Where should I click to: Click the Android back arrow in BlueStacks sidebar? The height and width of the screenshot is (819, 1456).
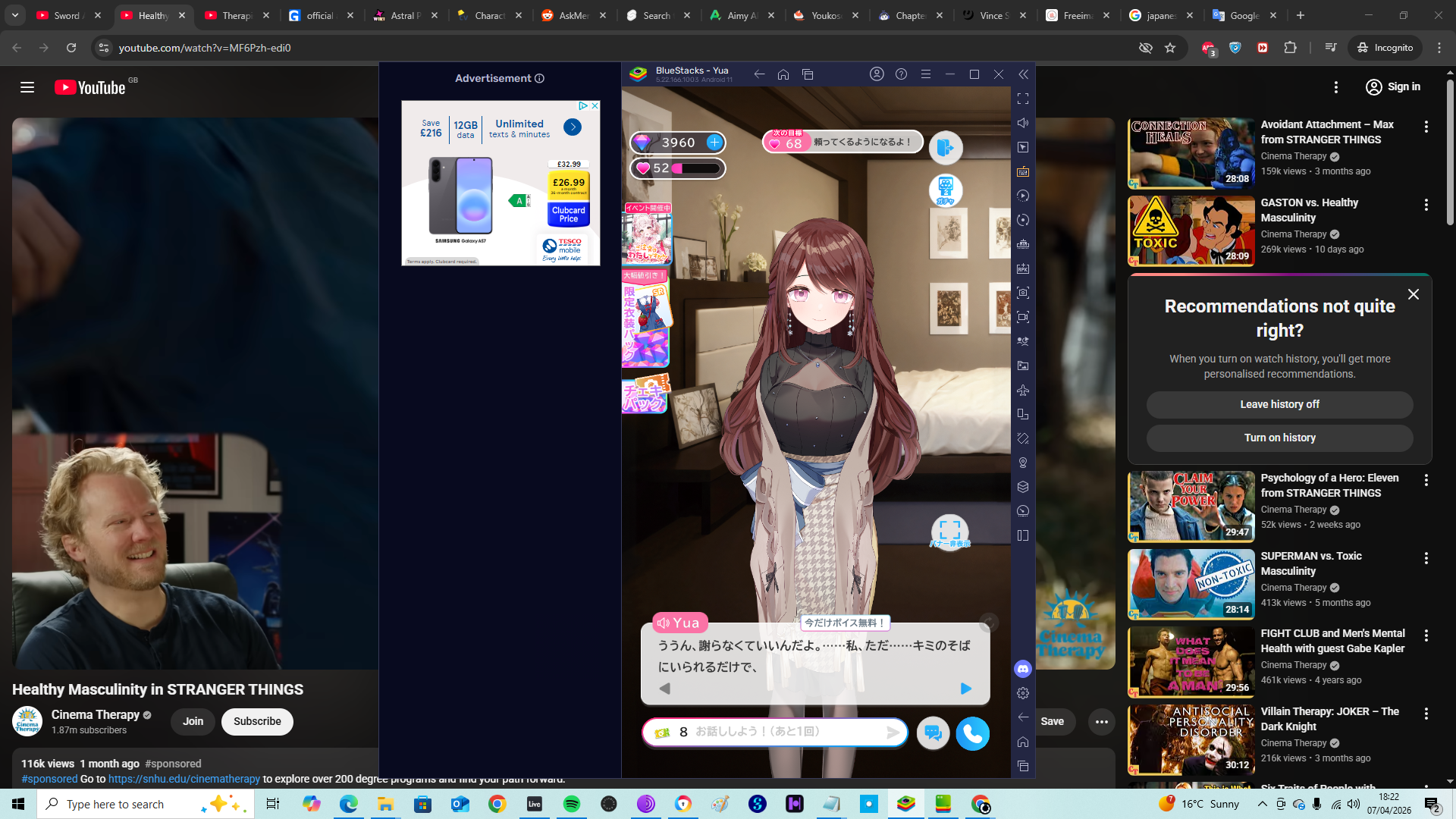[x=1023, y=717]
